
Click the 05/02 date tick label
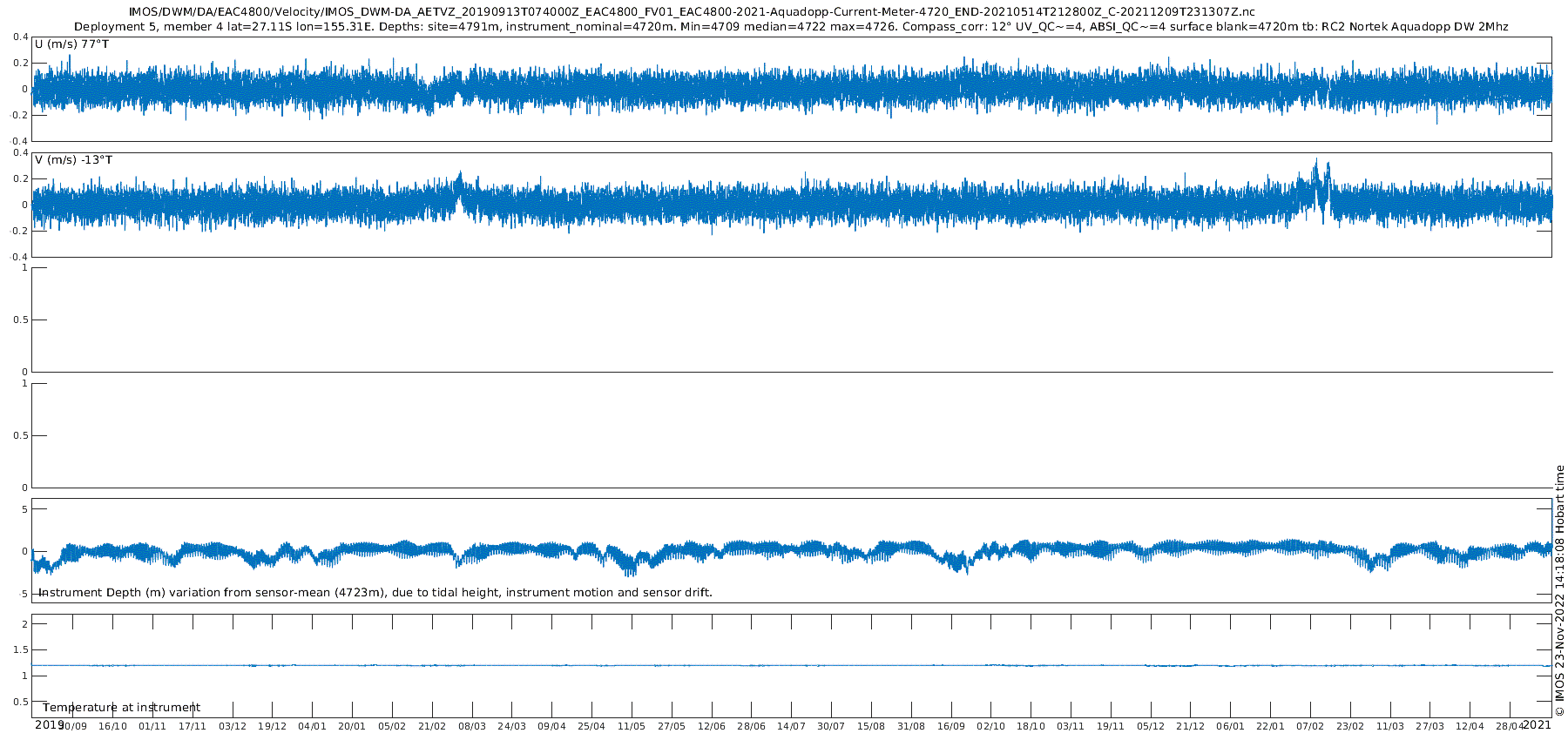click(x=392, y=726)
